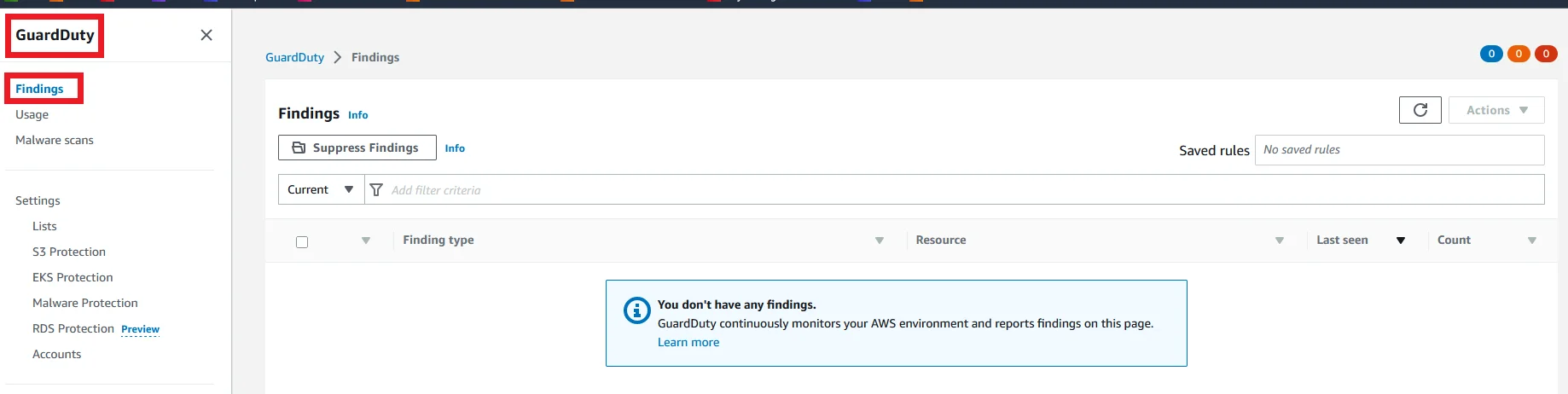1568x394 pixels.
Task: Open Malware scans in the sidebar
Action: pos(55,140)
